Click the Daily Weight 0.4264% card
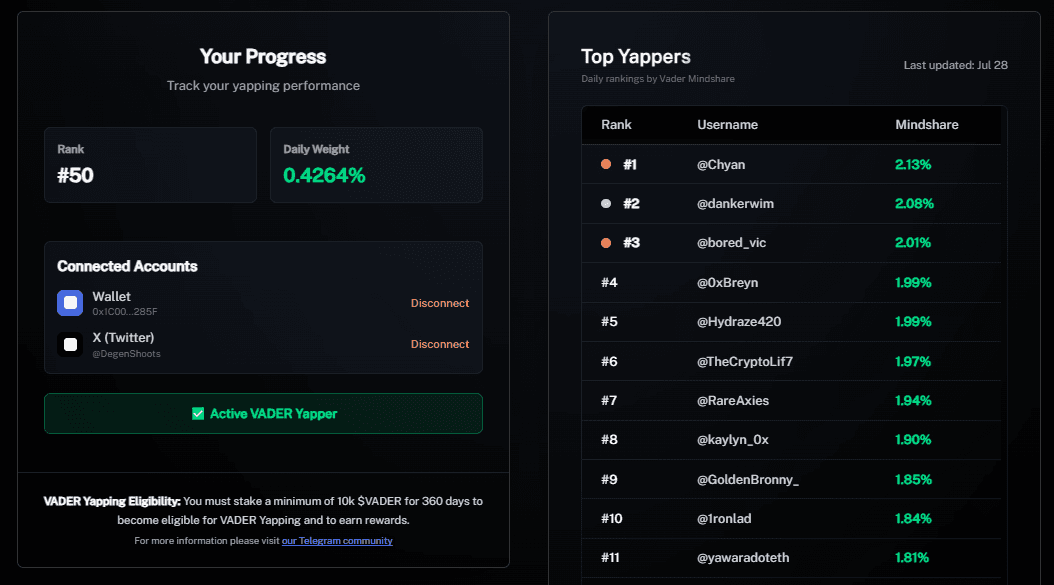This screenshot has width=1054, height=585. (x=376, y=165)
